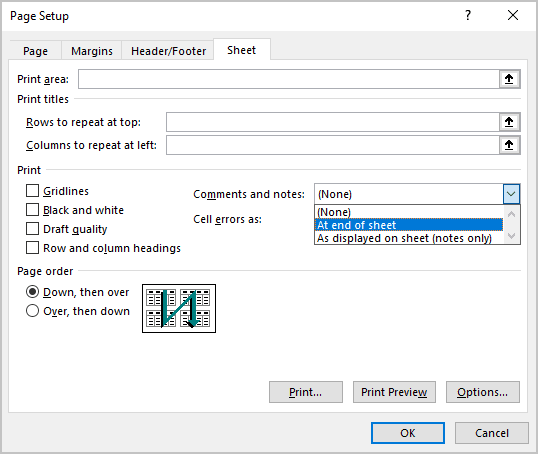This screenshot has width=538, height=454.
Task: Click the Print titles heading
Action: tap(43, 99)
